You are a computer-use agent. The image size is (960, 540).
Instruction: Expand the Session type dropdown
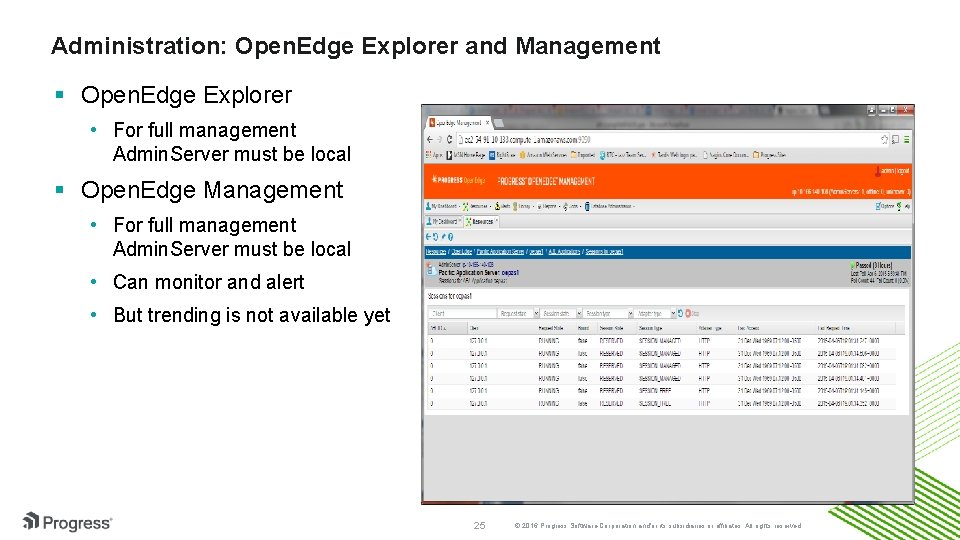pos(630,313)
